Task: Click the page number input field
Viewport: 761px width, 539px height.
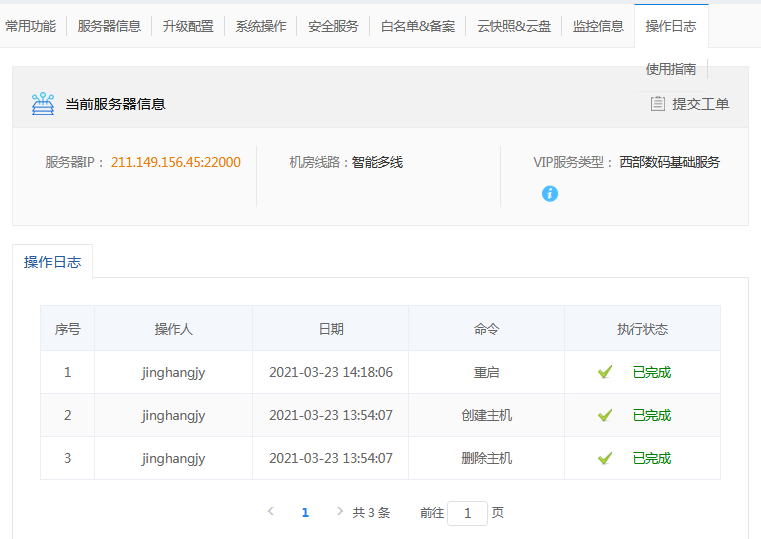Action: tap(467, 513)
